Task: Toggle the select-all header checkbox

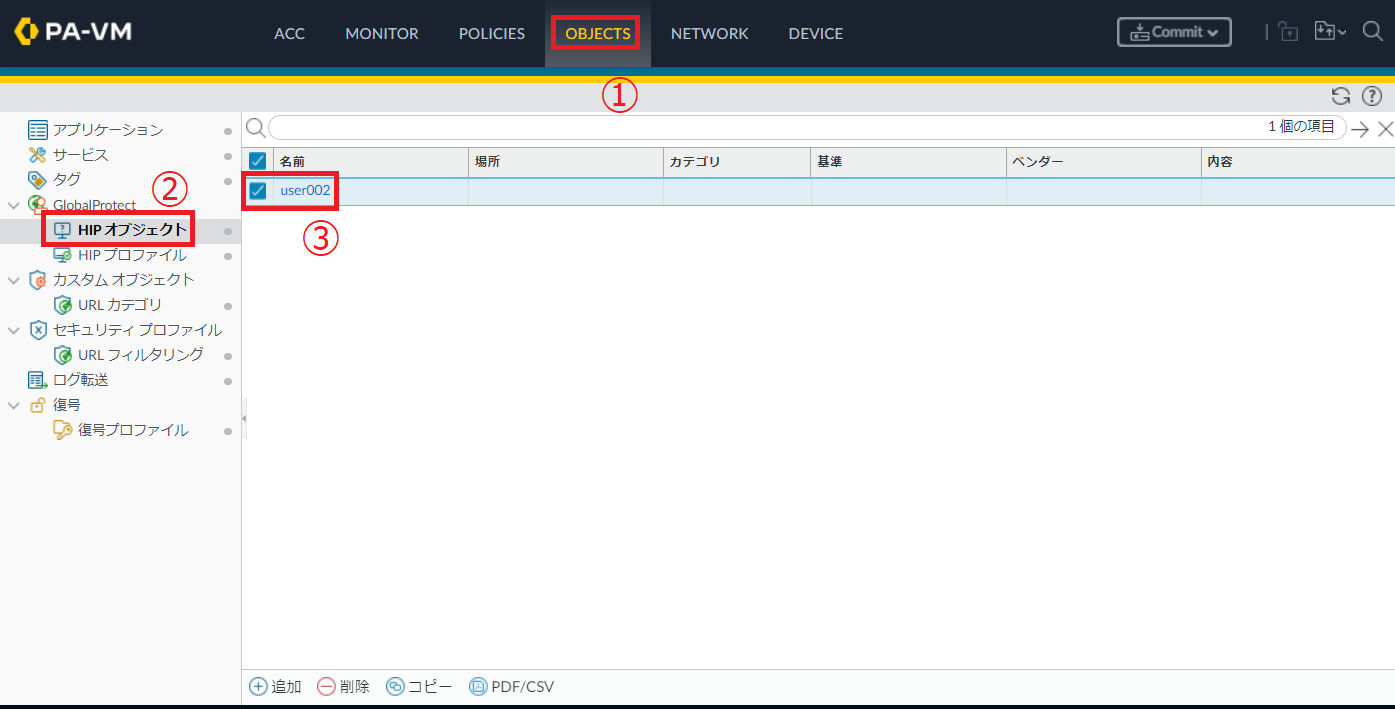Action: coord(257,161)
